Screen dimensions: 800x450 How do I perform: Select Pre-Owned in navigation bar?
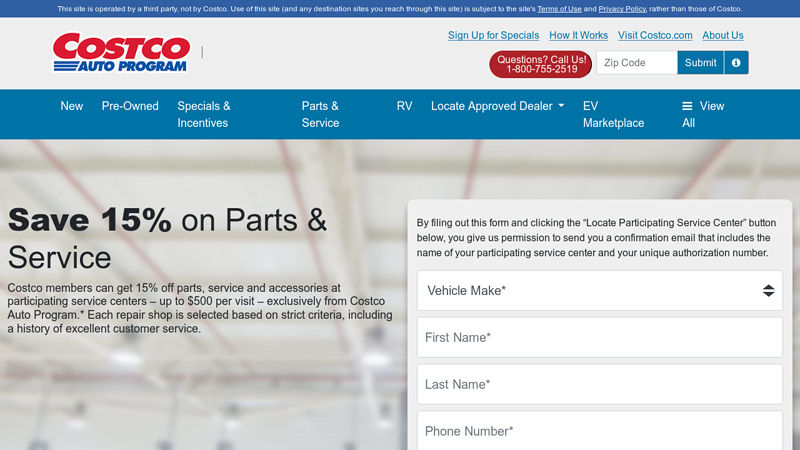point(130,106)
